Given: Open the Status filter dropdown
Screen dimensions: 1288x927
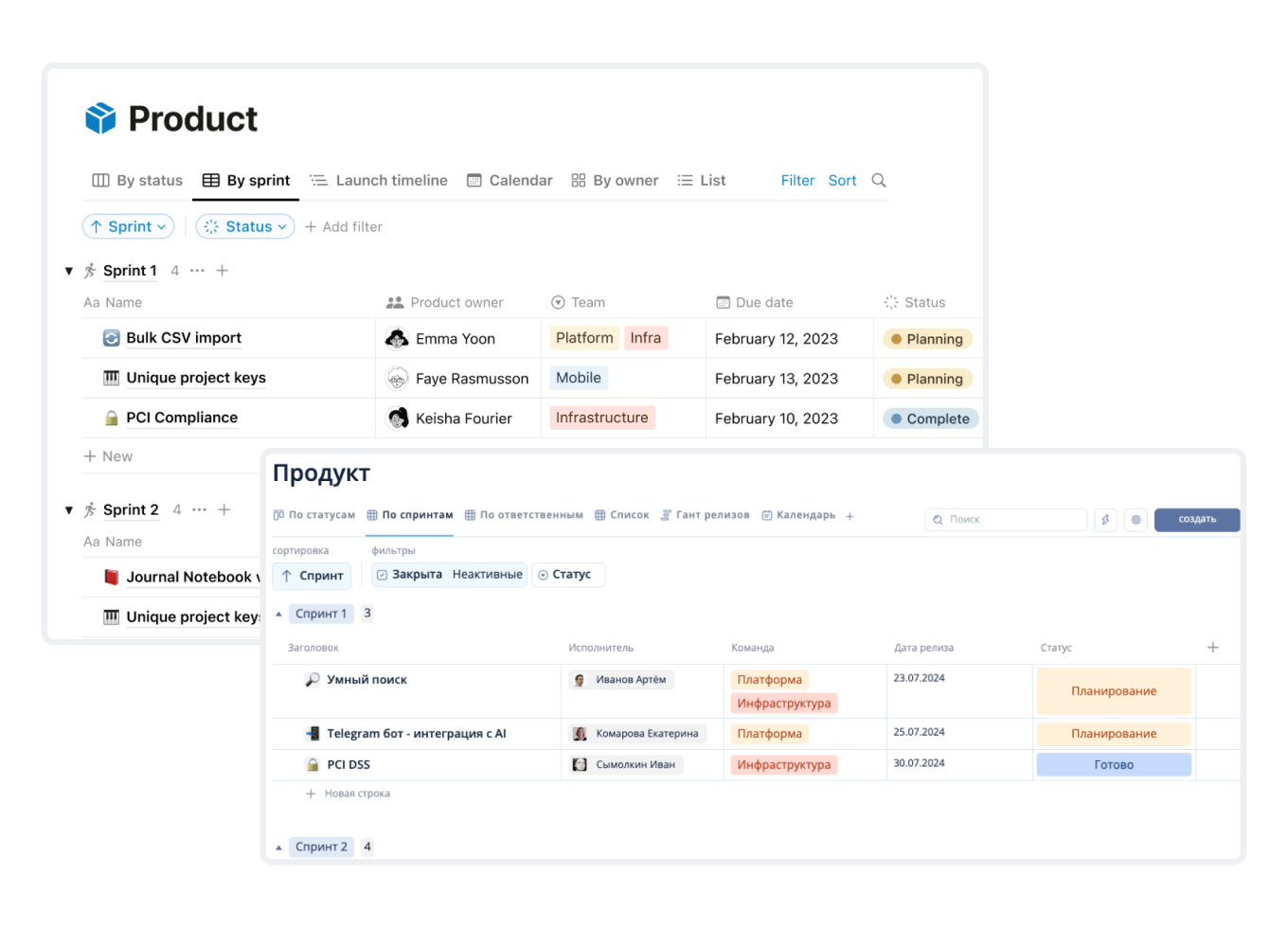Looking at the screenshot, I should (245, 227).
